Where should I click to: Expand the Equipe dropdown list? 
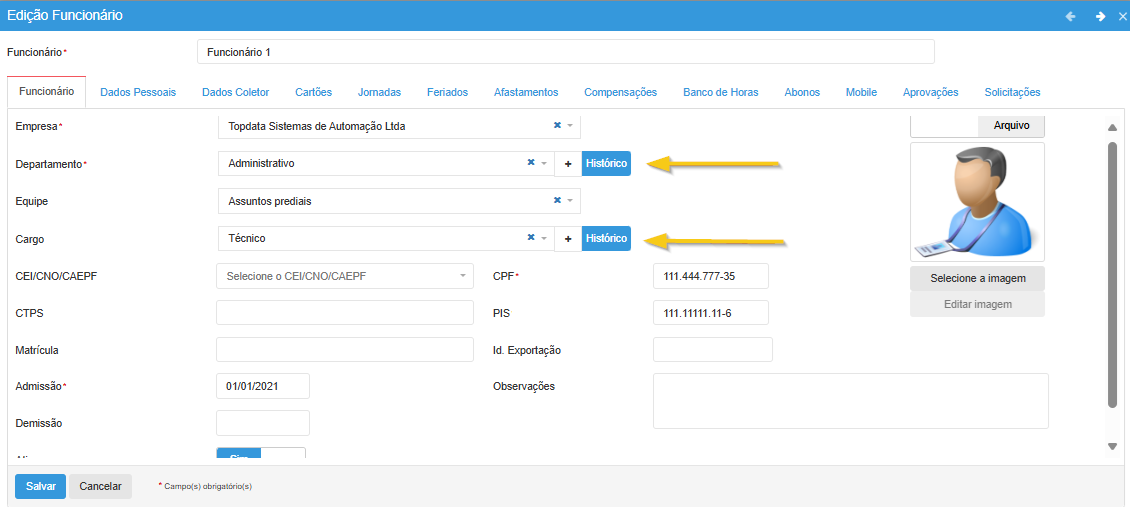pos(570,201)
